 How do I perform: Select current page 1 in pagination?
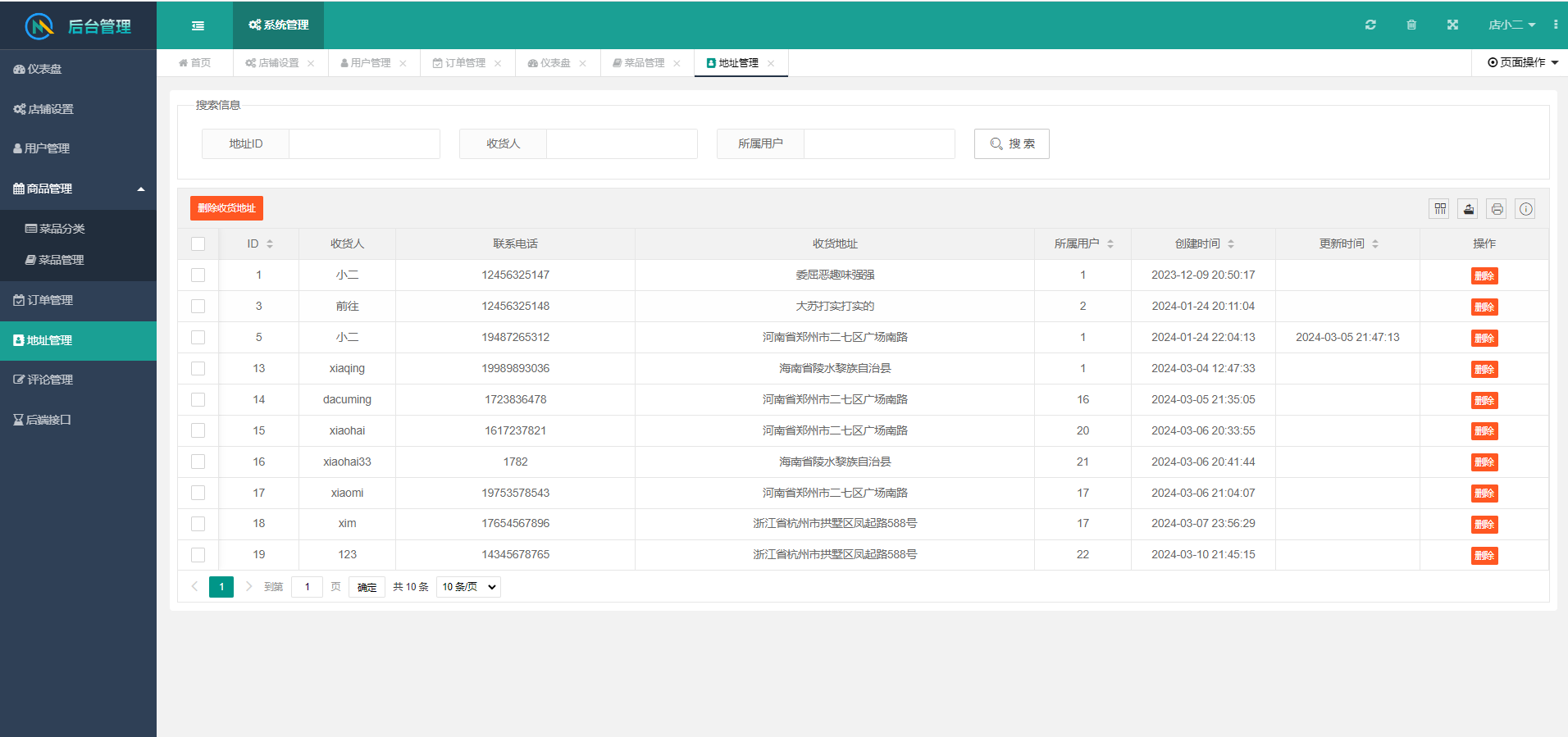tap(221, 587)
